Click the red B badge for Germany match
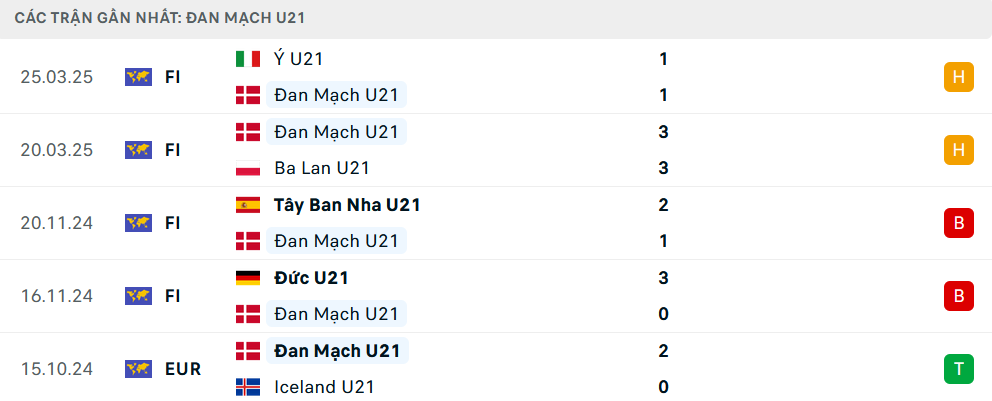This screenshot has height=401, width=992. (959, 296)
